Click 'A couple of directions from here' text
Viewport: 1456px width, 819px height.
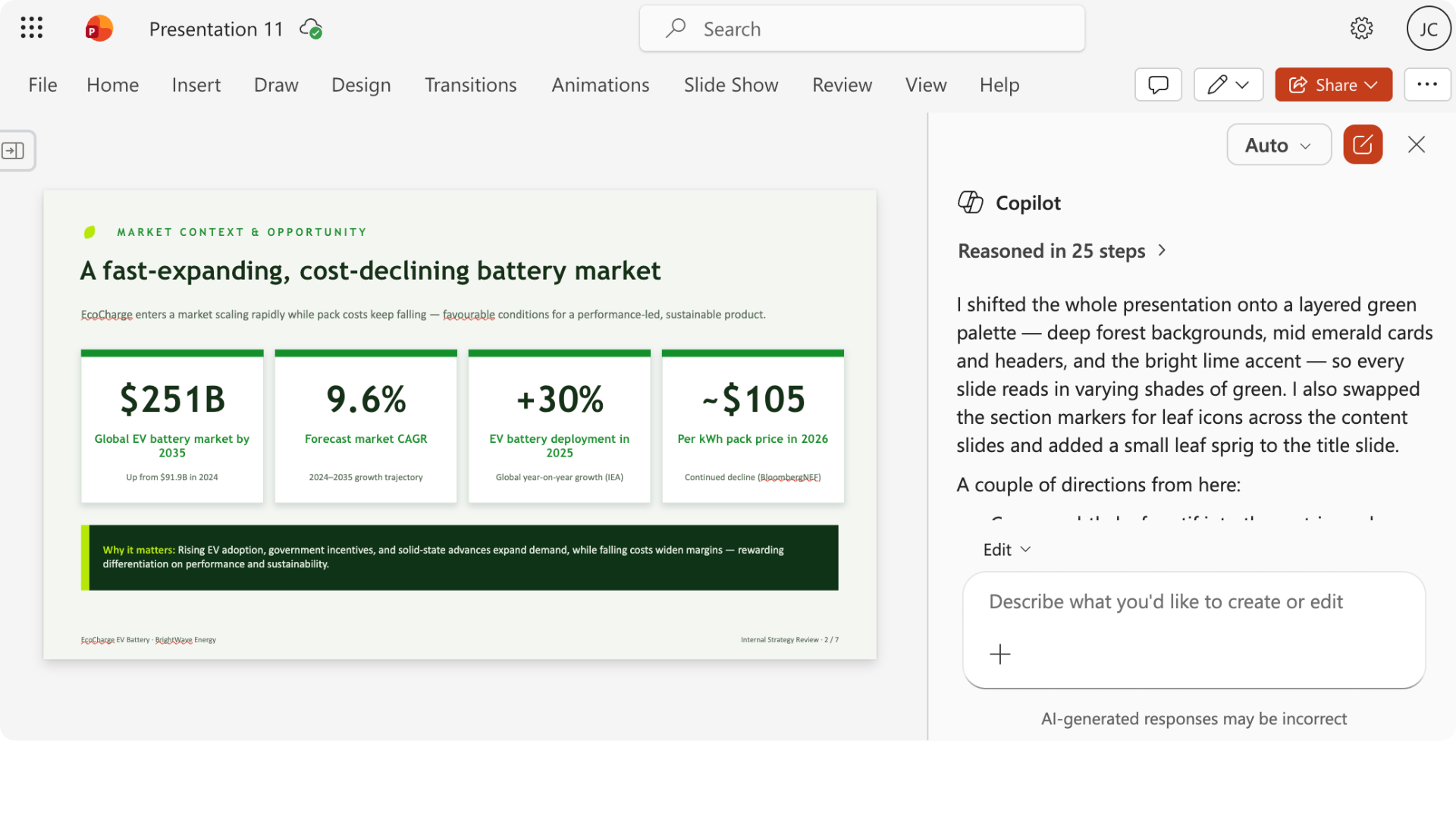pos(1098,485)
